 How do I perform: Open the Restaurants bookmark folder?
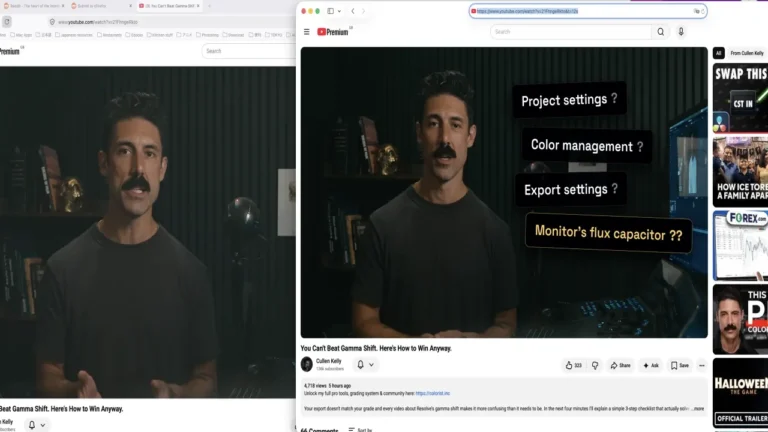[x=109, y=35]
